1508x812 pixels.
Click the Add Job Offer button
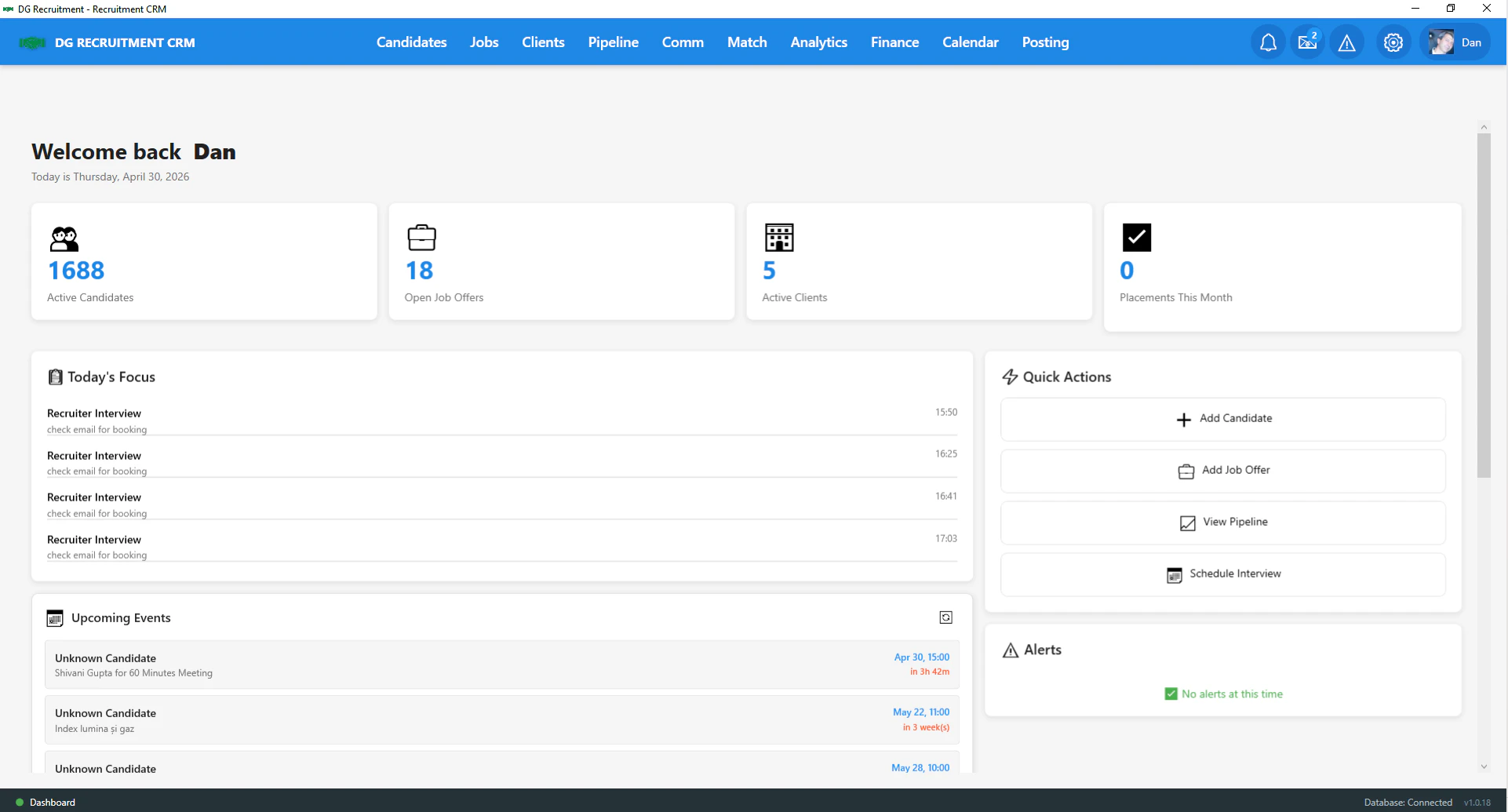[x=1222, y=472]
